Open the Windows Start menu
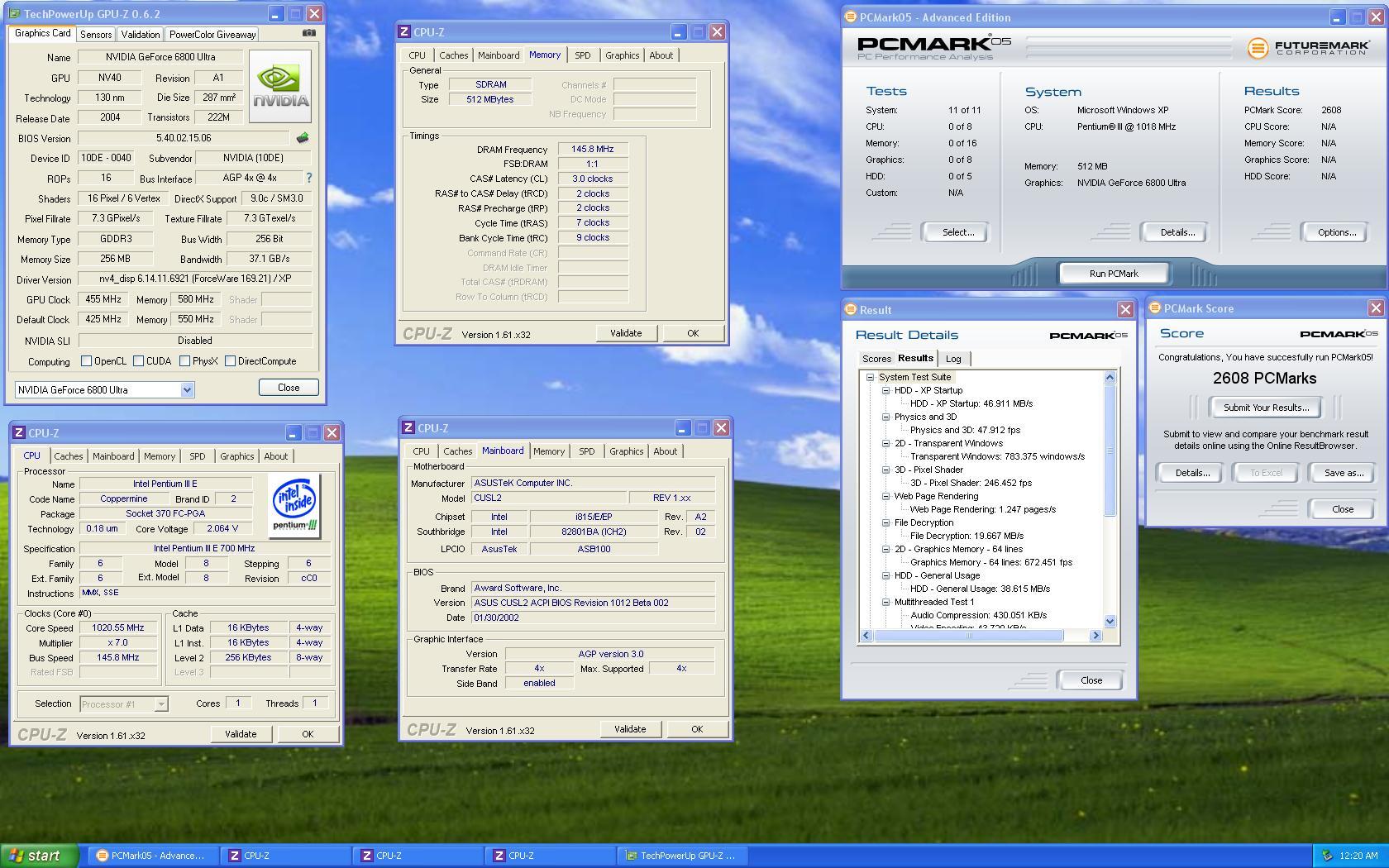The image size is (1389, 868). coord(40,856)
